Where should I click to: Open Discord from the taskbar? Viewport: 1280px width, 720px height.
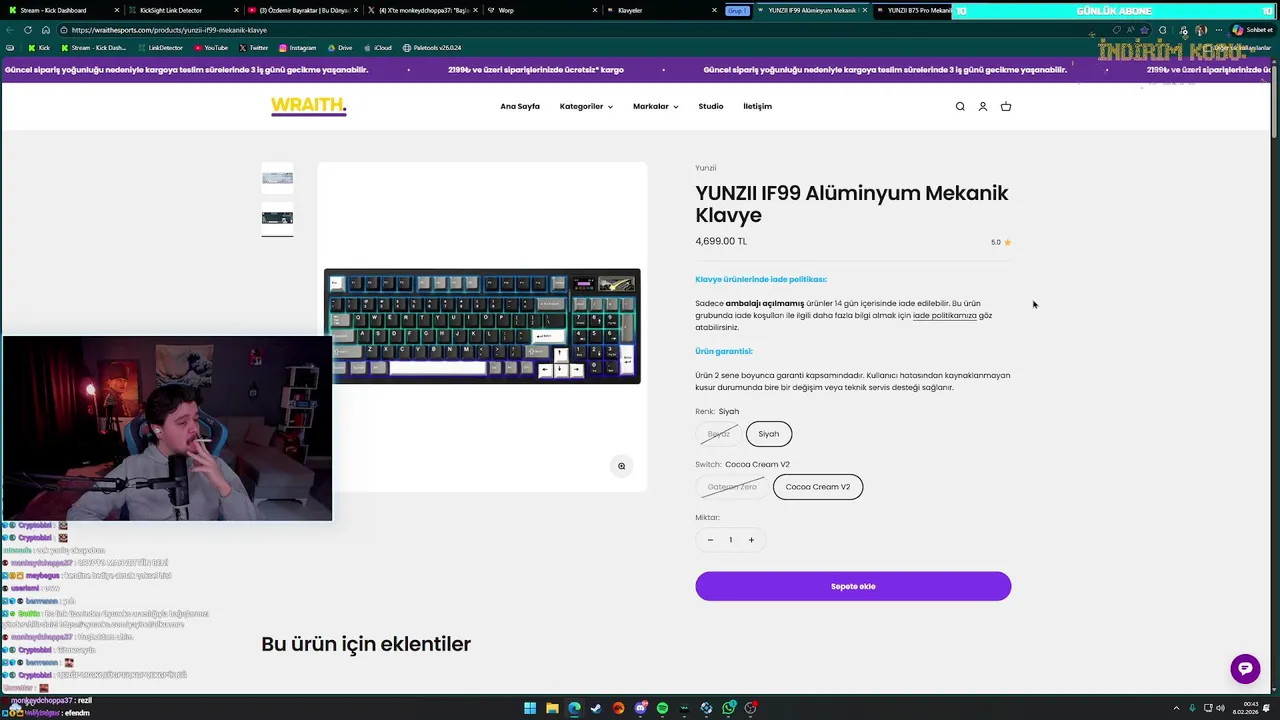coord(641,708)
